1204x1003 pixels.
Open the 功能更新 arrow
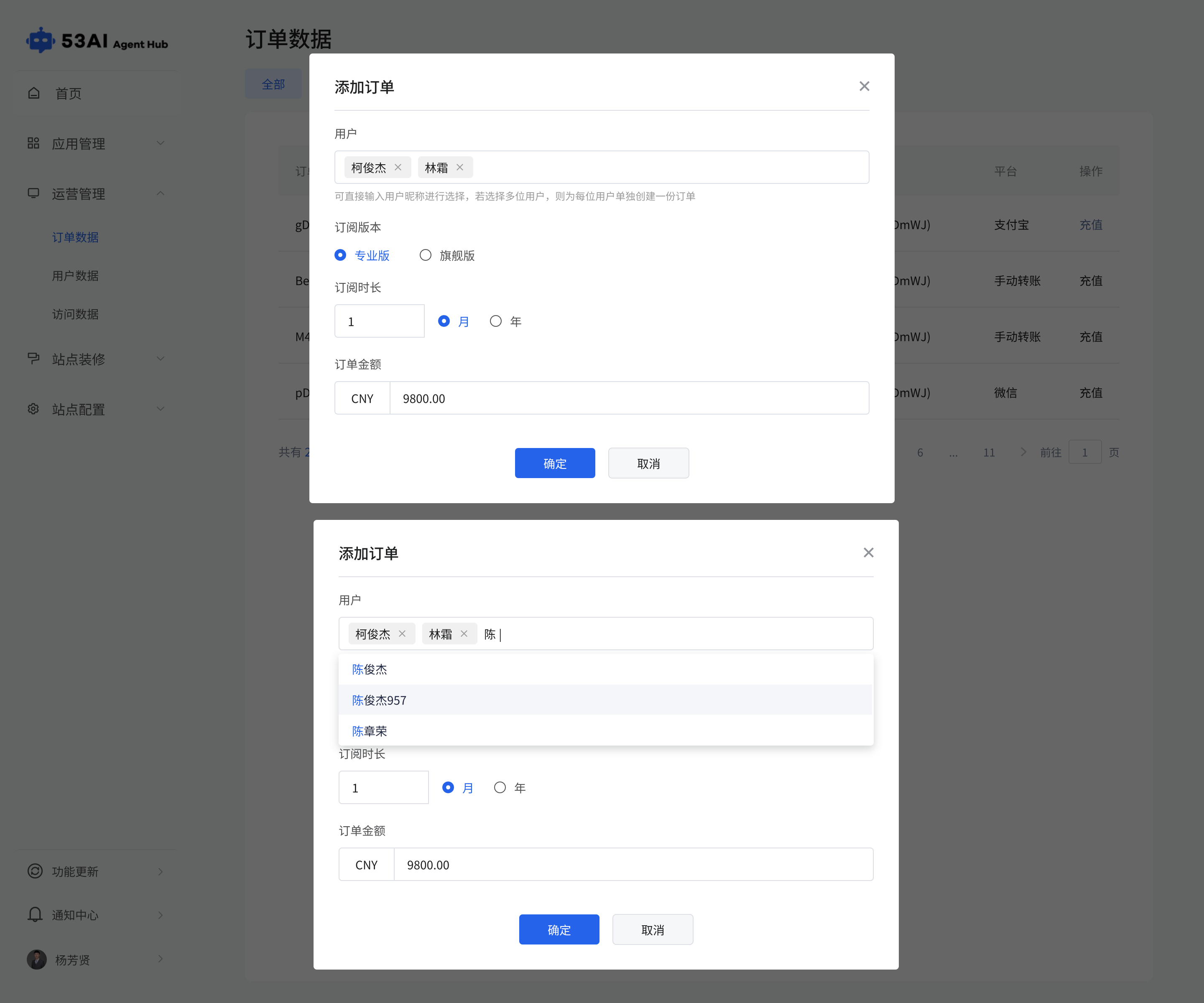pyautogui.click(x=161, y=871)
